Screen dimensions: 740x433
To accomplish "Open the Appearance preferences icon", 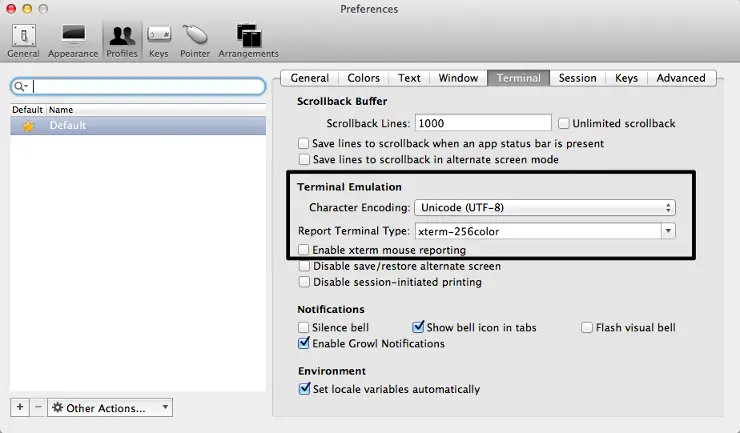I will pos(73,38).
